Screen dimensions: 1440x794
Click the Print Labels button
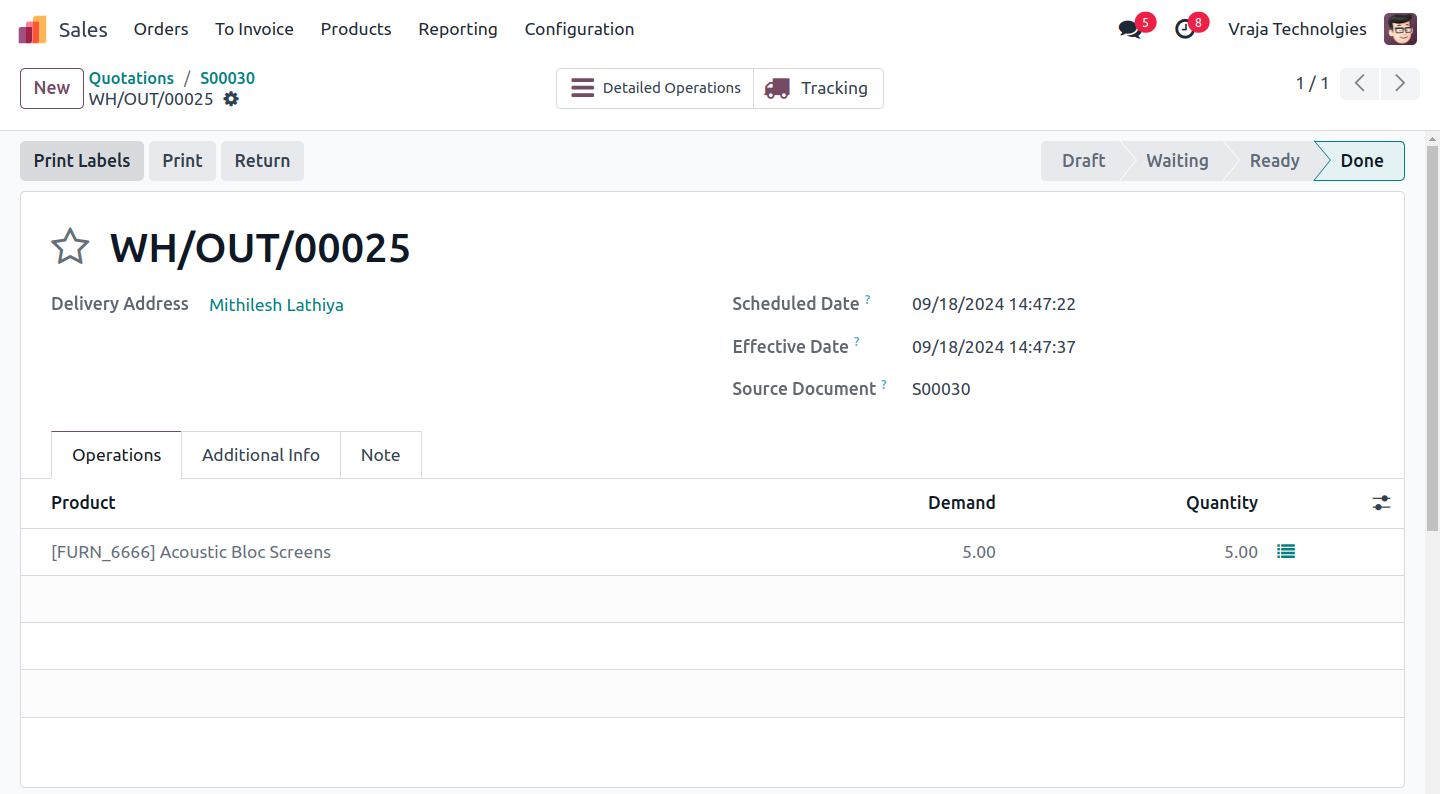click(x=82, y=161)
